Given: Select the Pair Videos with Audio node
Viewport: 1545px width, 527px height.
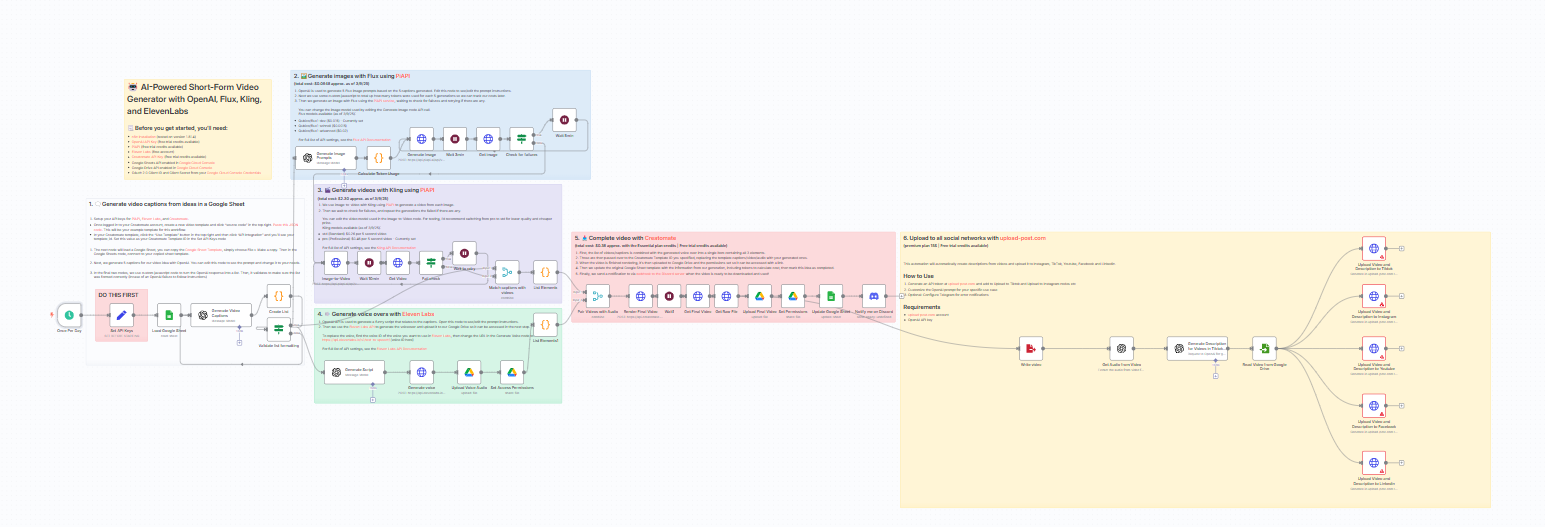Looking at the screenshot, I should tap(598, 295).
